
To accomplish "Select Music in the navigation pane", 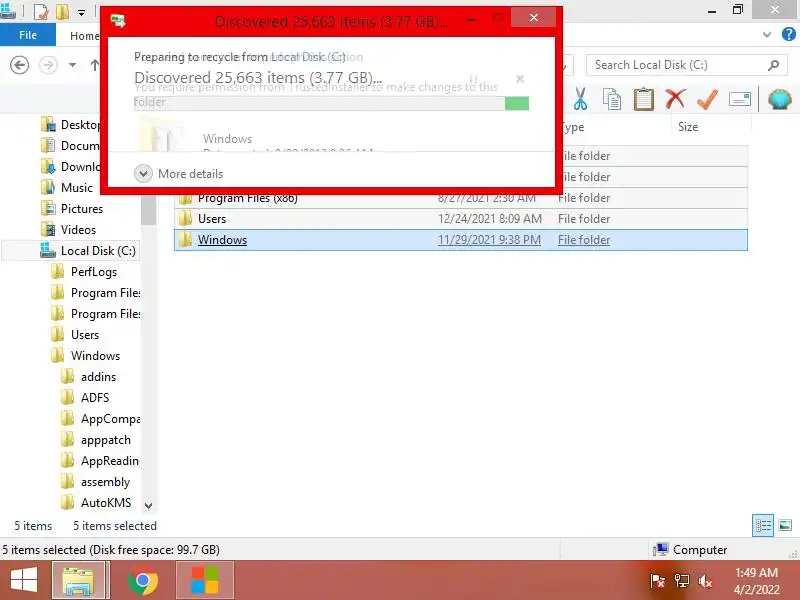I will pyautogui.click(x=67, y=187).
